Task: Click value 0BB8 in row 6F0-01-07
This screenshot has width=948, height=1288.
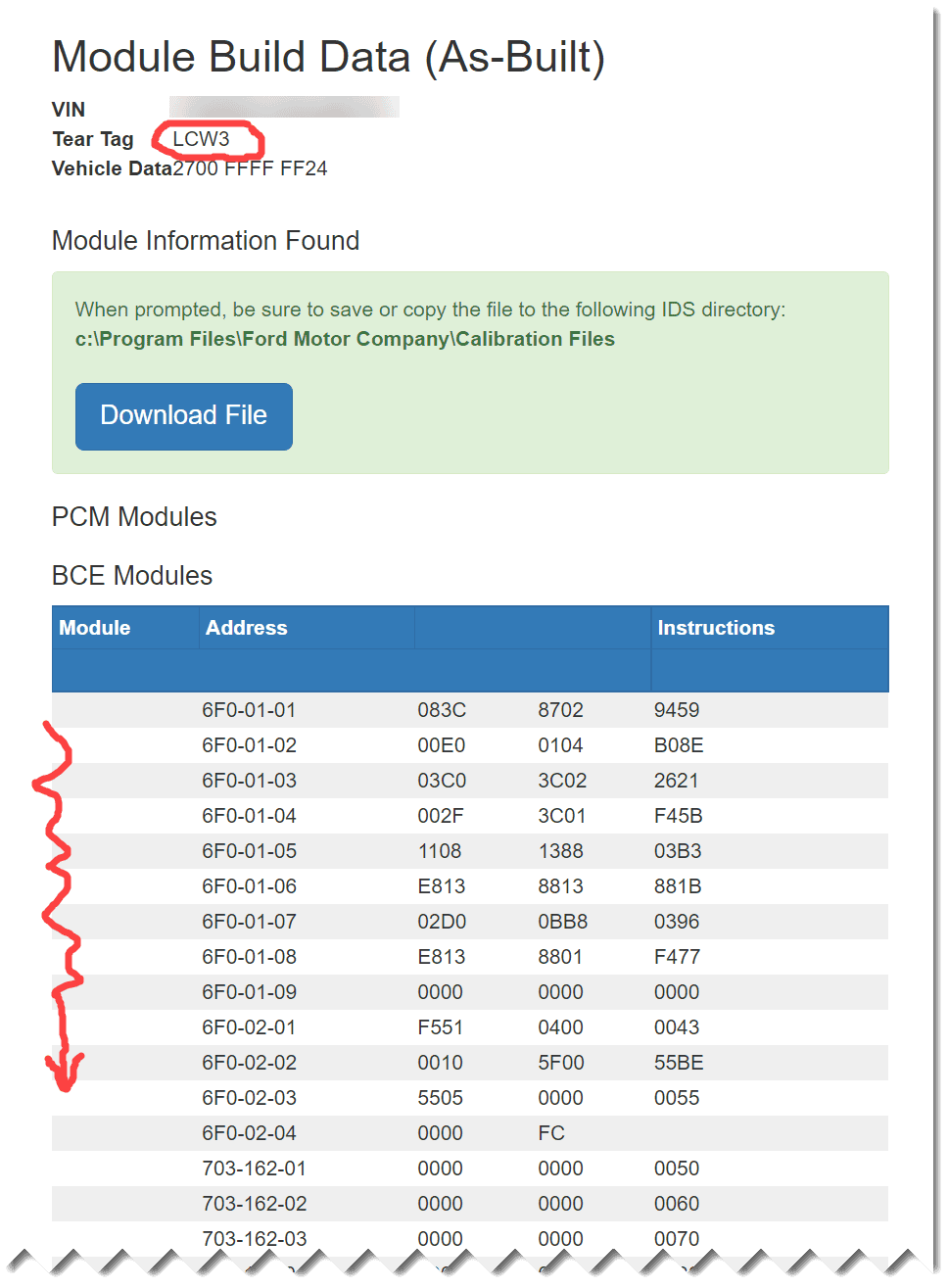Action: coord(562,922)
